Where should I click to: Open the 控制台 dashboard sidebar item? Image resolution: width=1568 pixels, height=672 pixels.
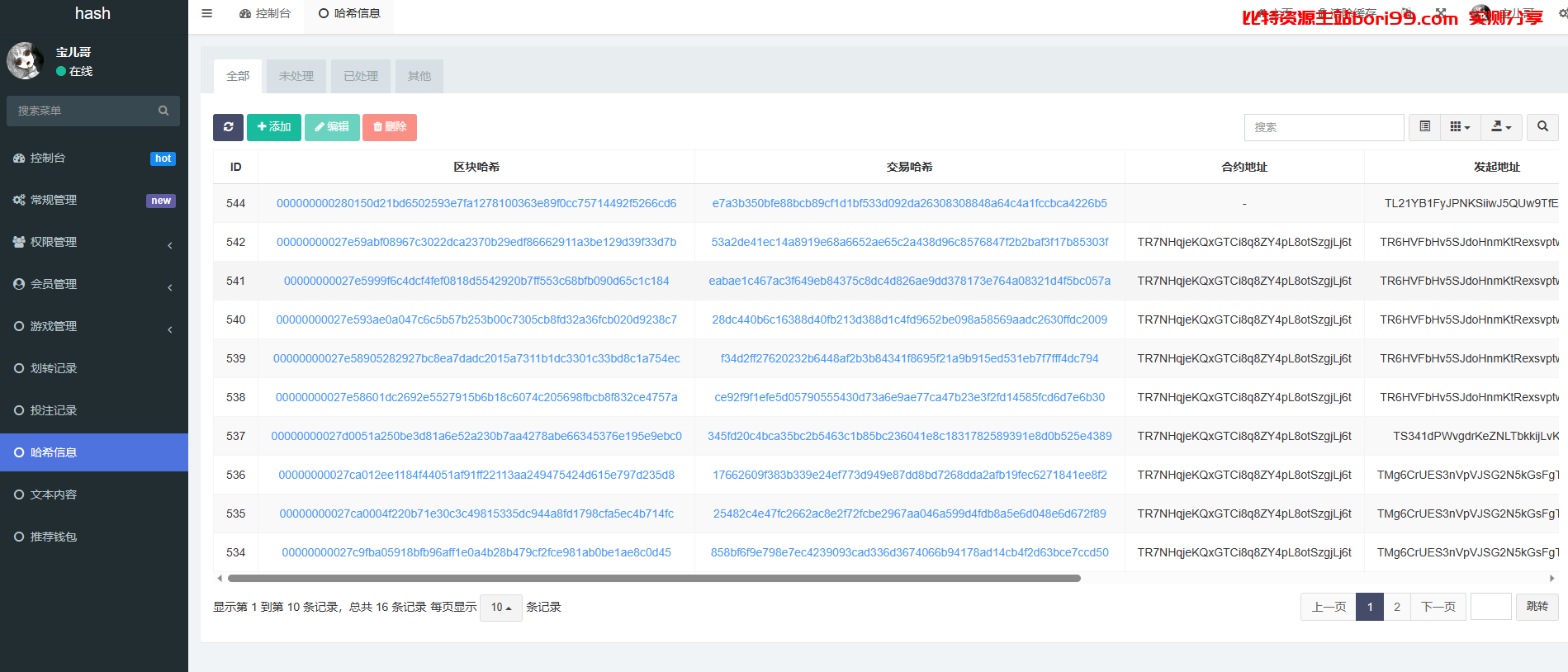click(94, 158)
